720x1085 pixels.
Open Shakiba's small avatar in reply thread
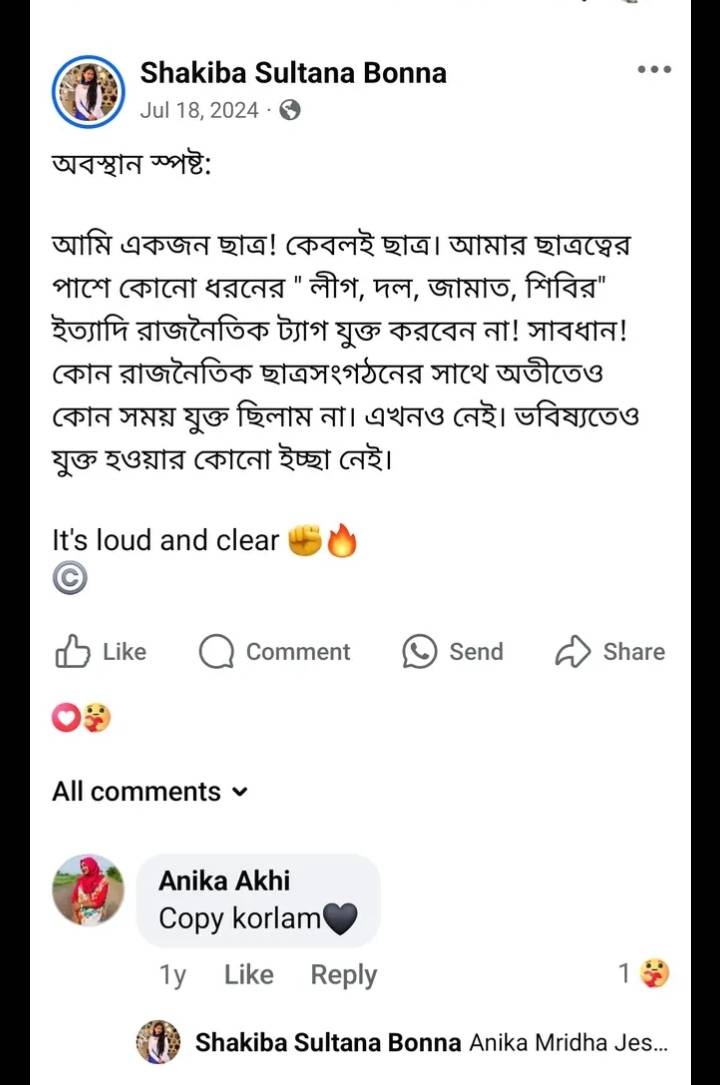coord(158,1042)
